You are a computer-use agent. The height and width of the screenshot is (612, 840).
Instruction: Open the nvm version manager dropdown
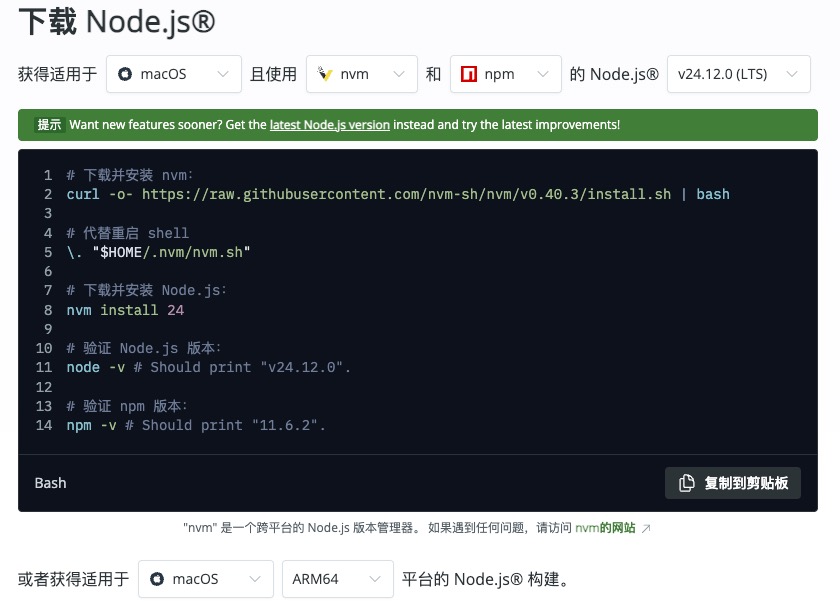362,74
